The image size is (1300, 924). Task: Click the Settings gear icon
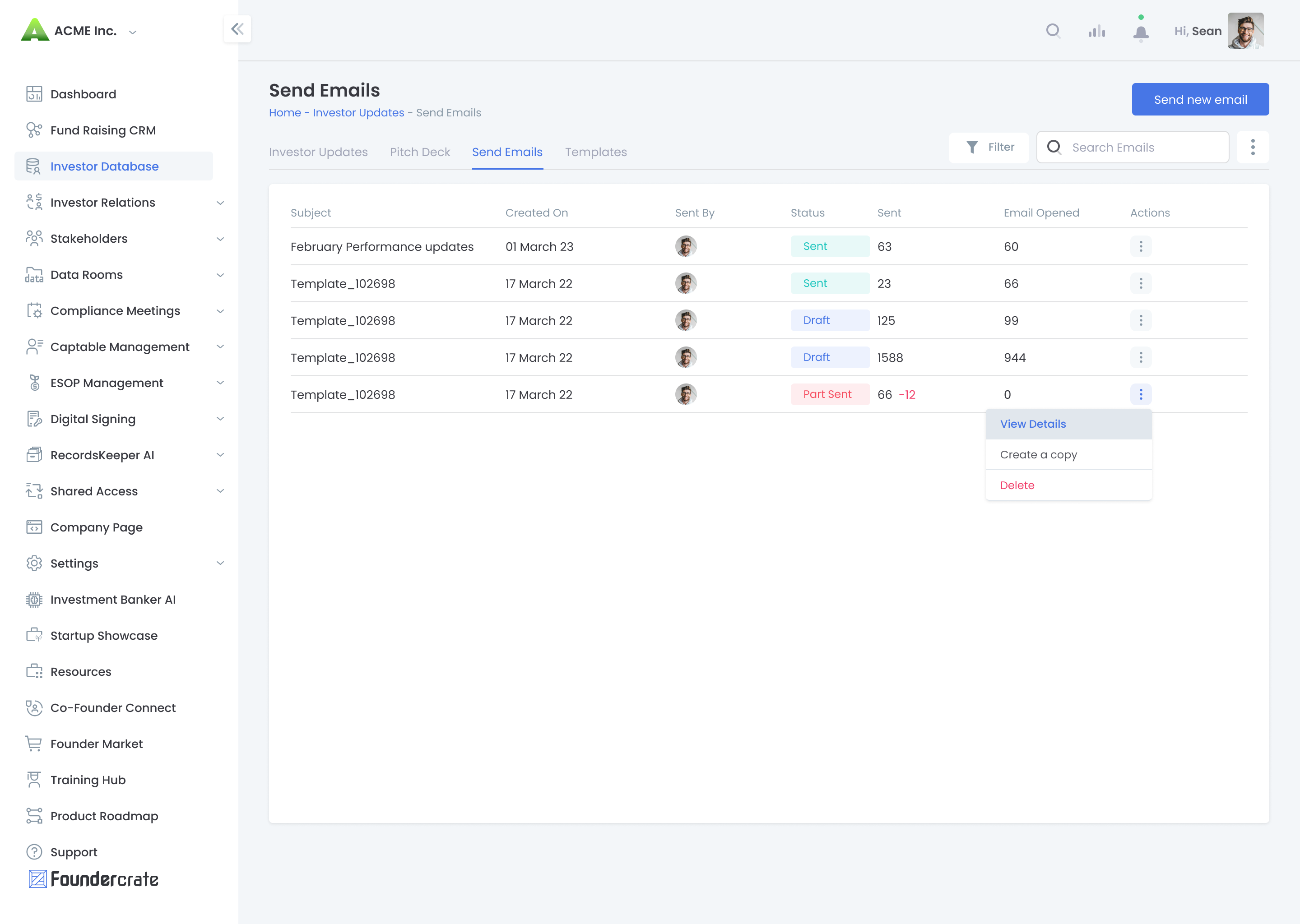click(x=34, y=563)
